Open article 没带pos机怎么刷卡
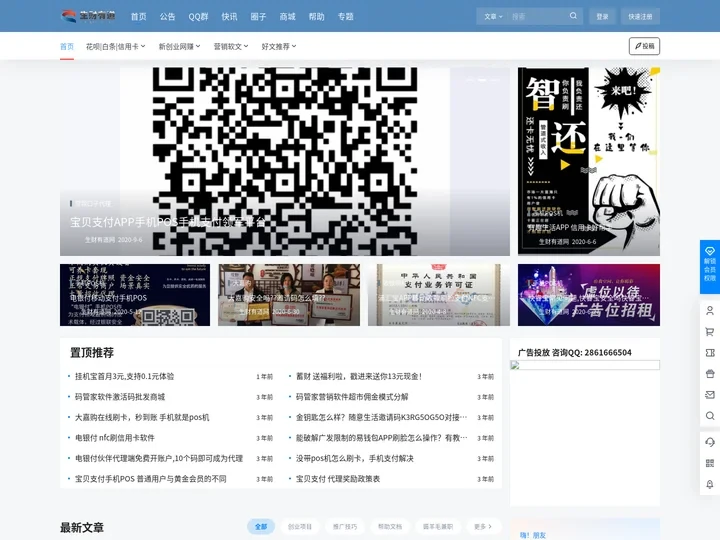The height and width of the screenshot is (540, 720). tap(354, 458)
